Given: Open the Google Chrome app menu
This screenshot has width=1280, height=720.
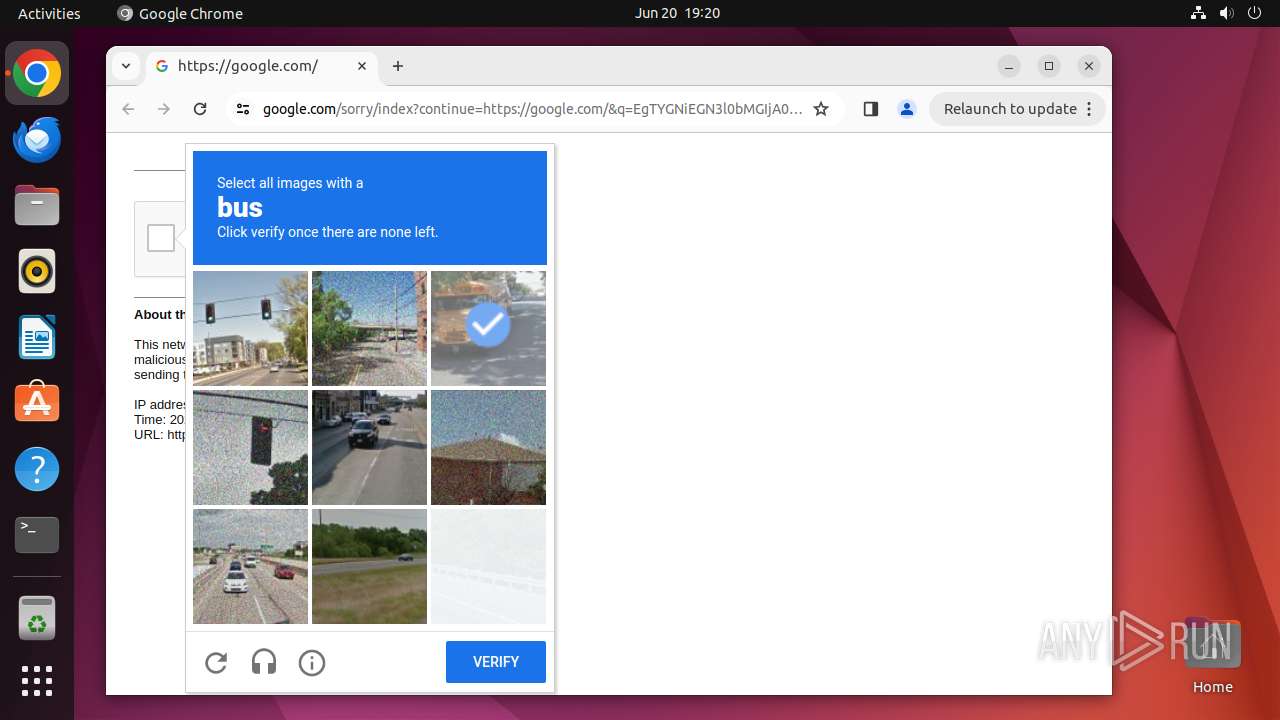Looking at the screenshot, I should click(180, 13).
